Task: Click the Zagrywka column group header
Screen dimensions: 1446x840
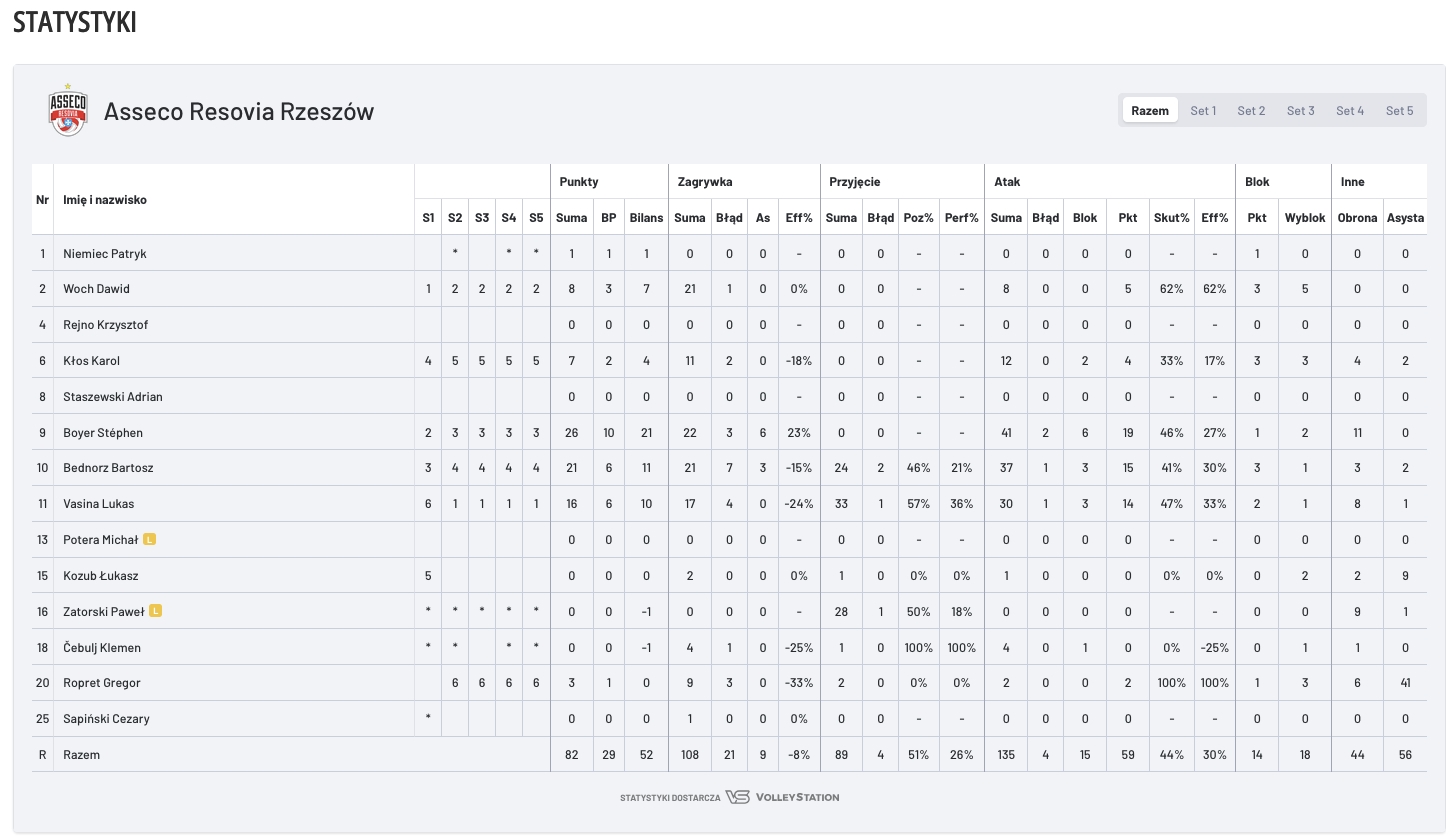Action: click(x=703, y=182)
